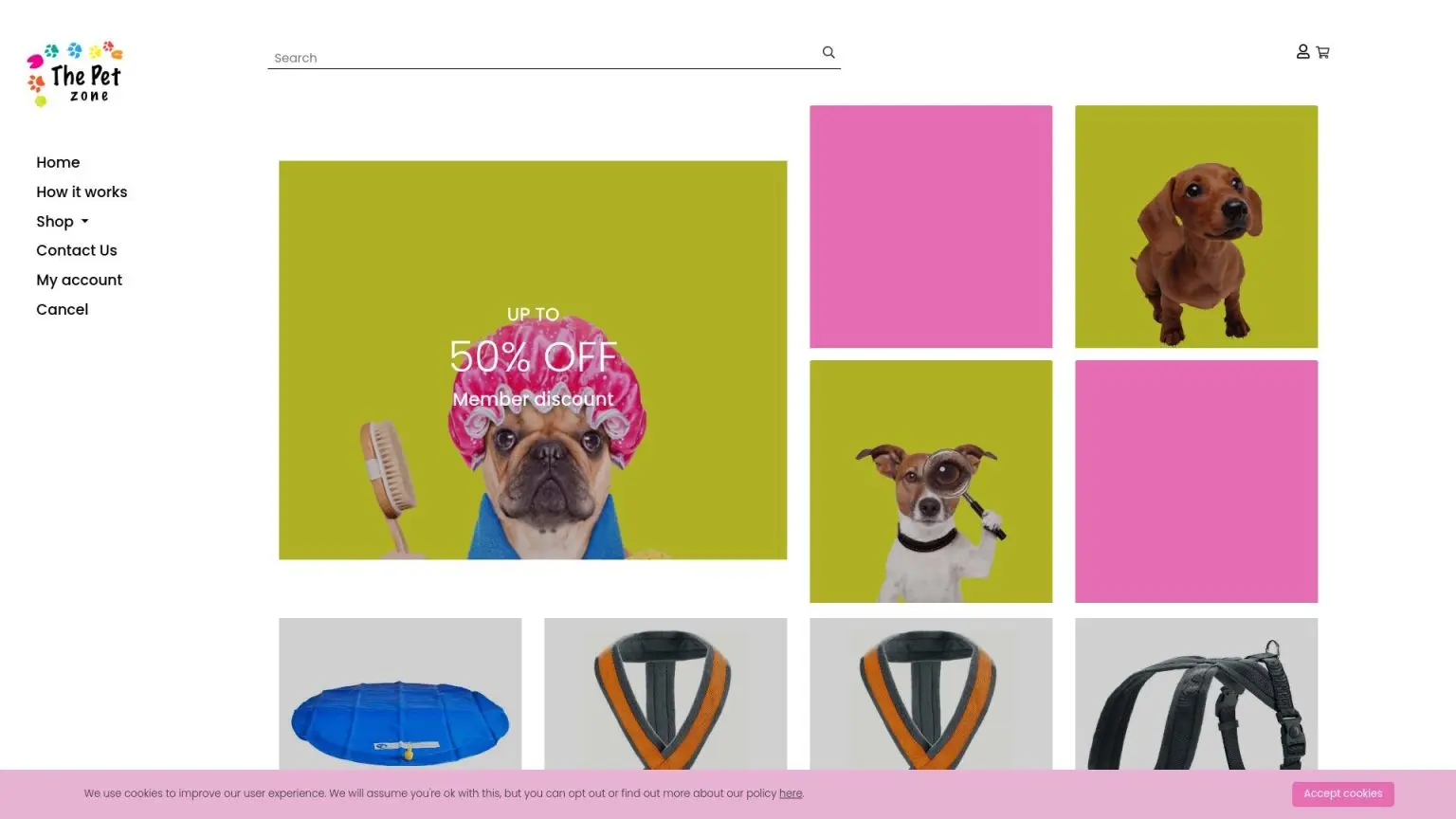Click the 50% OFF member discount banner
1456x819 pixels.
(533, 360)
